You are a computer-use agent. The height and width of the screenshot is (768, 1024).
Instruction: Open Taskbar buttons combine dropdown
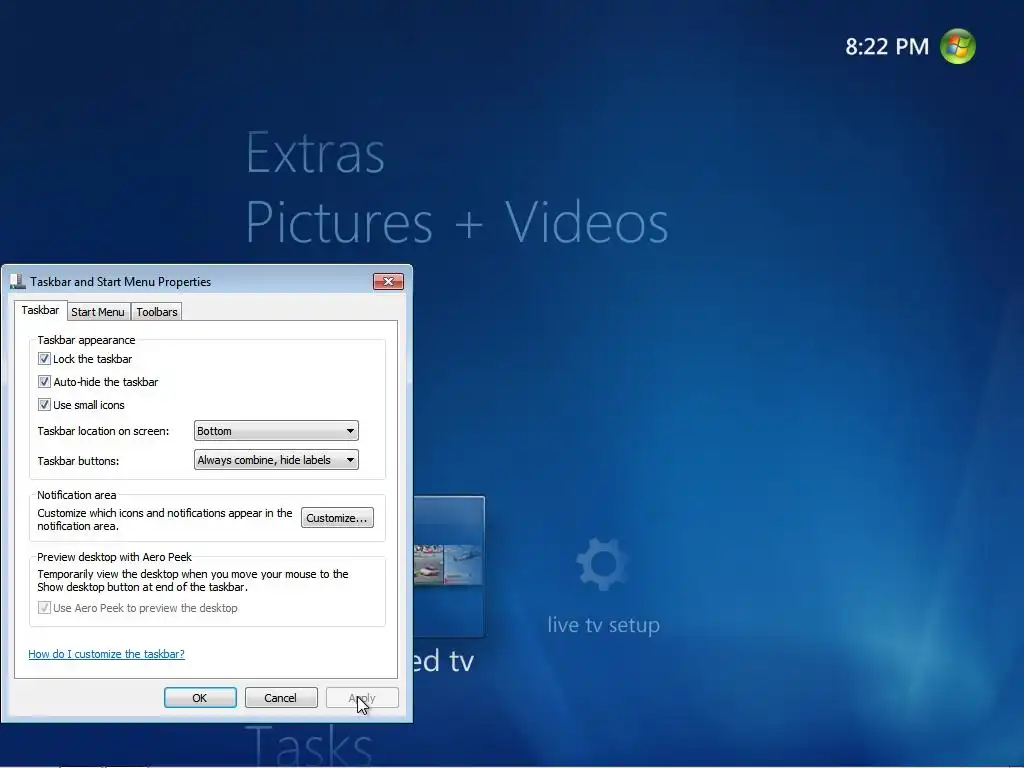[276, 460]
